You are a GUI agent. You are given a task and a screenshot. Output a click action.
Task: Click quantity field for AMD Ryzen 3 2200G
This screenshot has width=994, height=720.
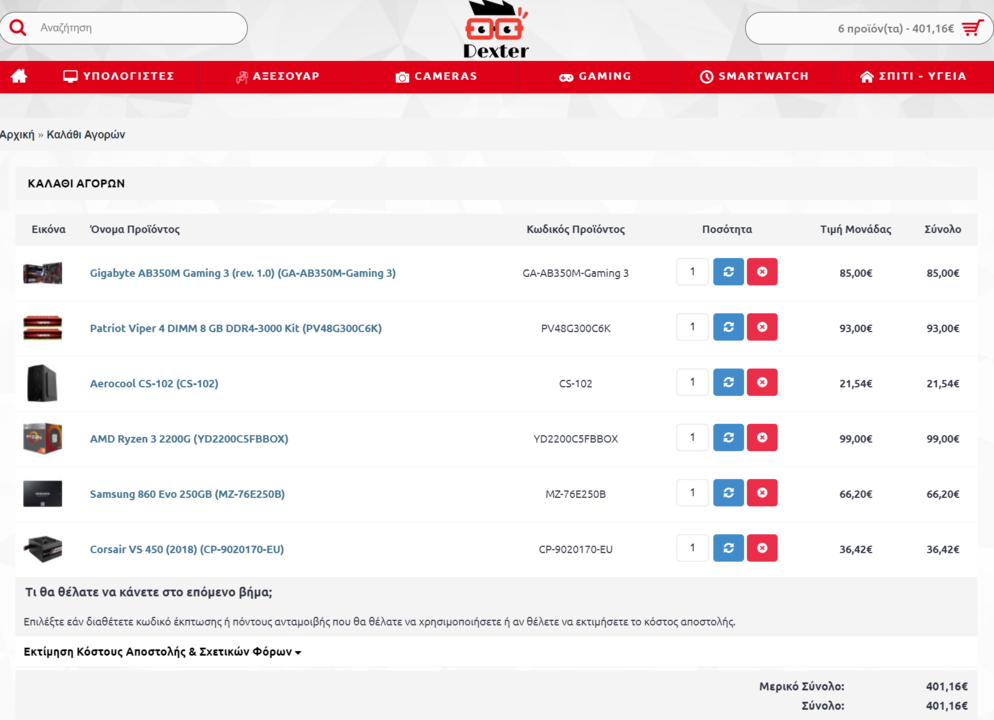pos(692,437)
